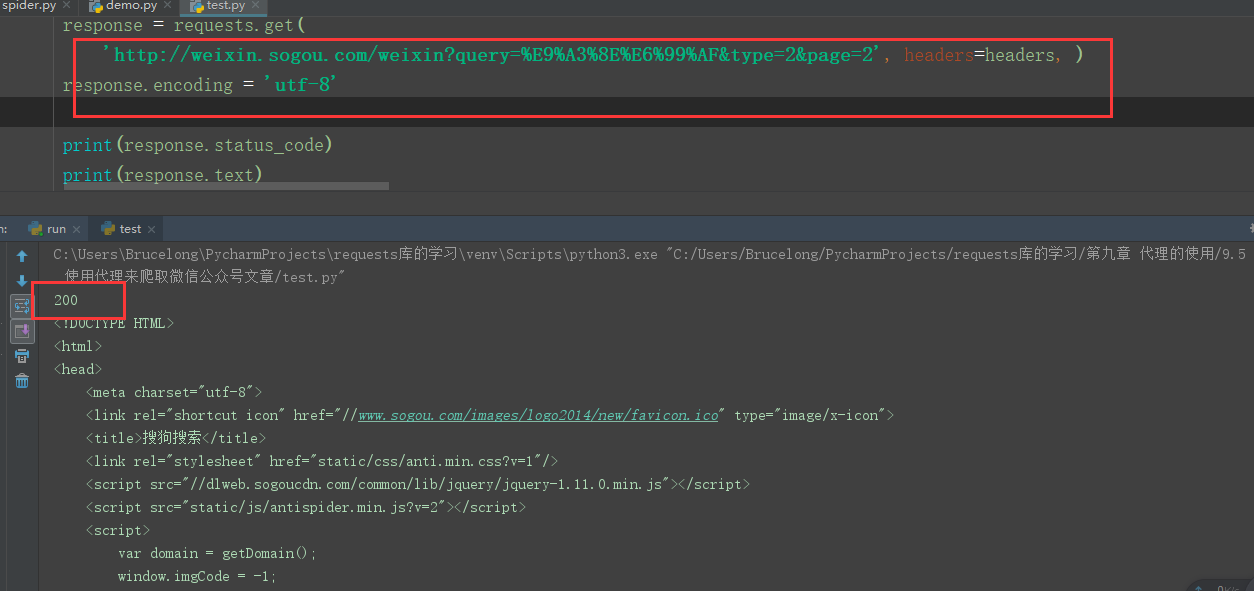This screenshot has width=1254, height=591.
Task: Click the meta charset="utf-8" output line
Action: coord(174,392)
